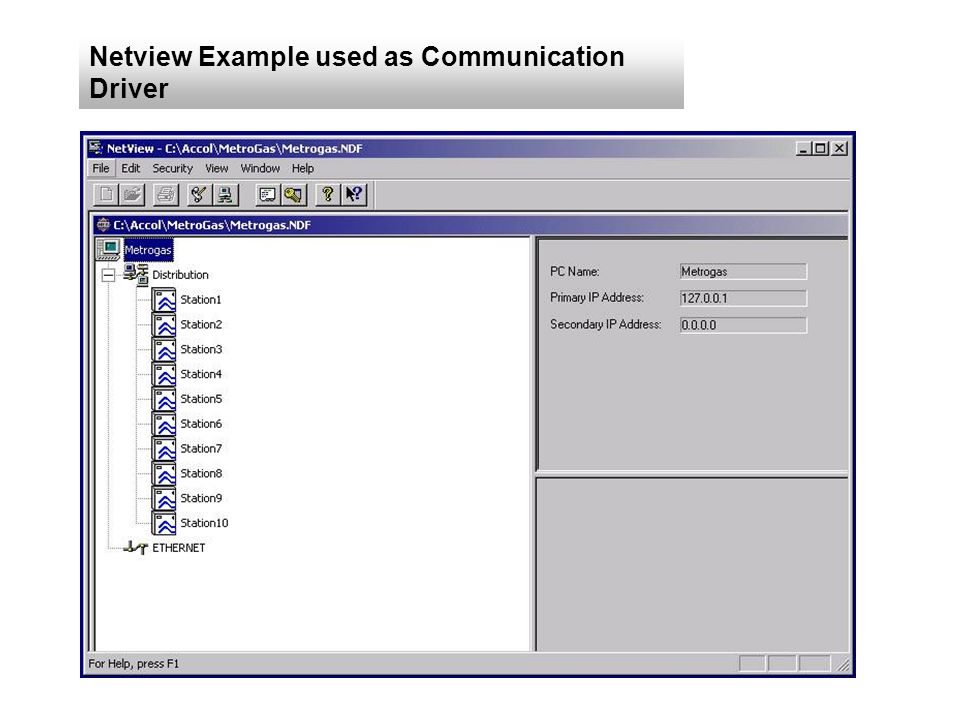Viewport: 960px width, 720px height.
Task: Click the Station4 controller icon
Action: 164,374
